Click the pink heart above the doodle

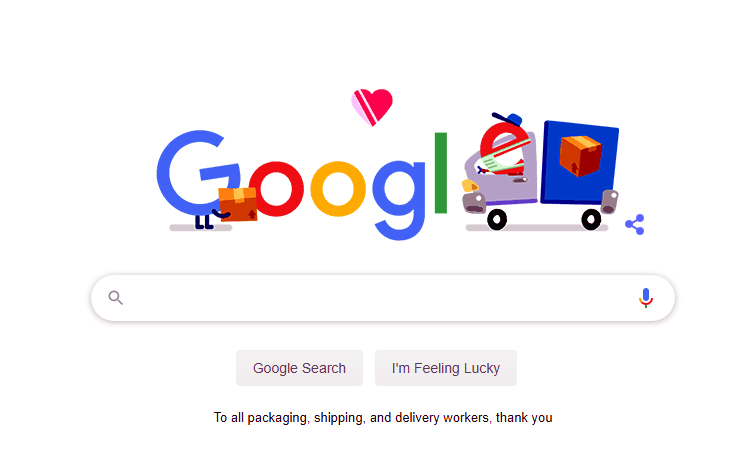pyautogui.click(x=372, y=107)
